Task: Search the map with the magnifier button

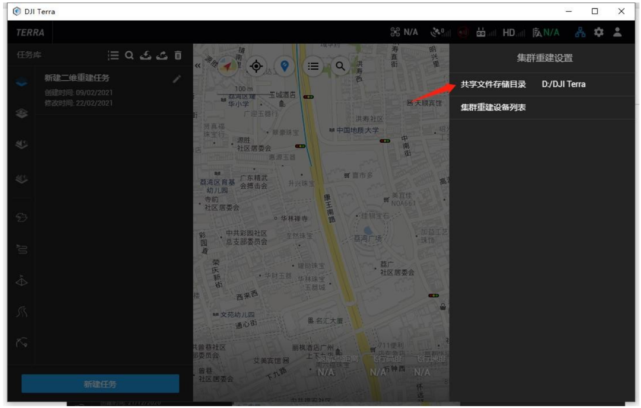Action: (341, 66)
